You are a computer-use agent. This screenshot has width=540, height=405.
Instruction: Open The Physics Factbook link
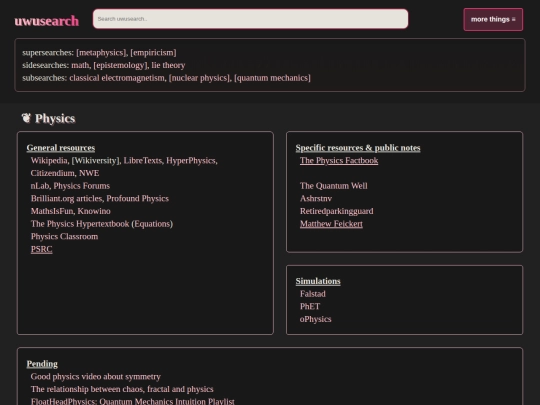(339, 160)
